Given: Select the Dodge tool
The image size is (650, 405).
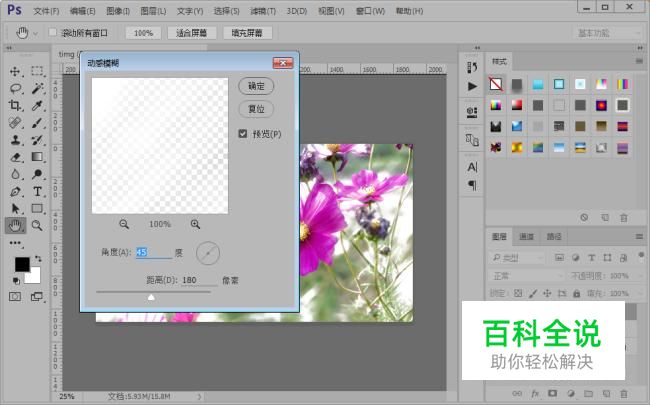Looking at the screenshot, I should [x=37, y=174].
